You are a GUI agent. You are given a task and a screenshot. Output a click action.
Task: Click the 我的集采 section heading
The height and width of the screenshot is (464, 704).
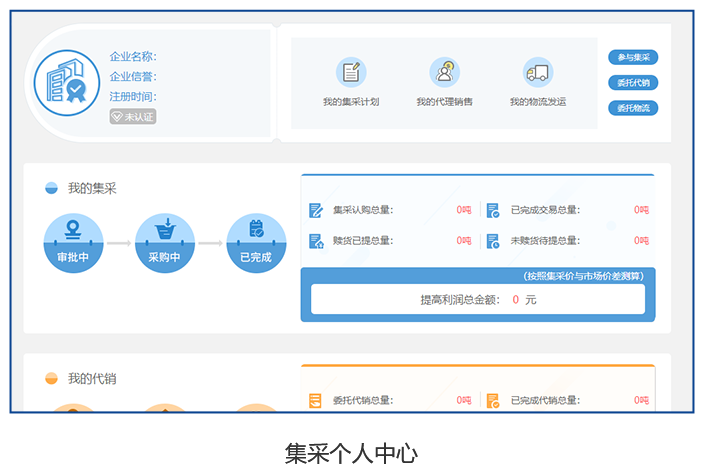(92, 188)
